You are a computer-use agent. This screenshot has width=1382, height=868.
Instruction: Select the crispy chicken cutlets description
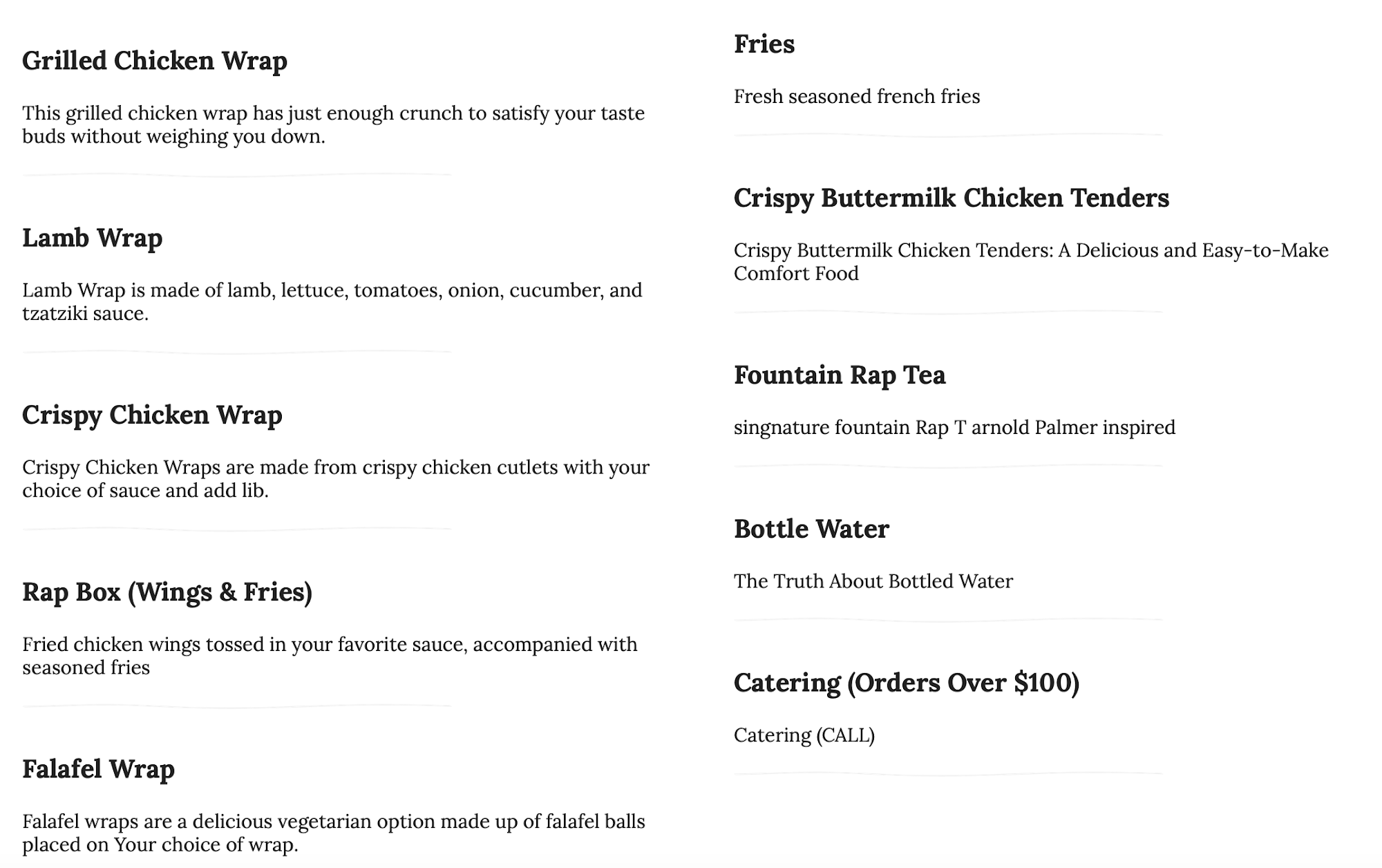(x=336, y=478)
